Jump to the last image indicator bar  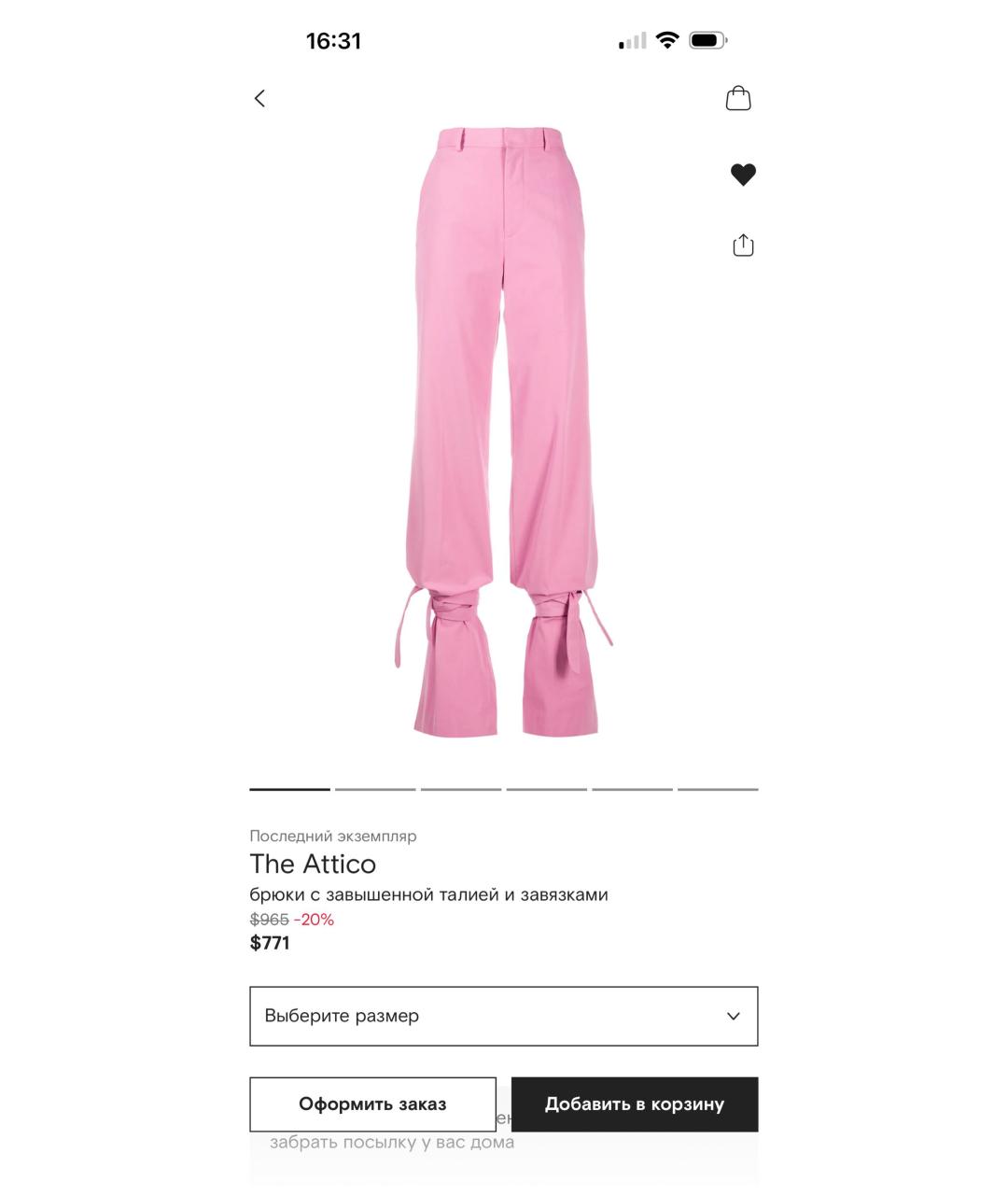718,789
